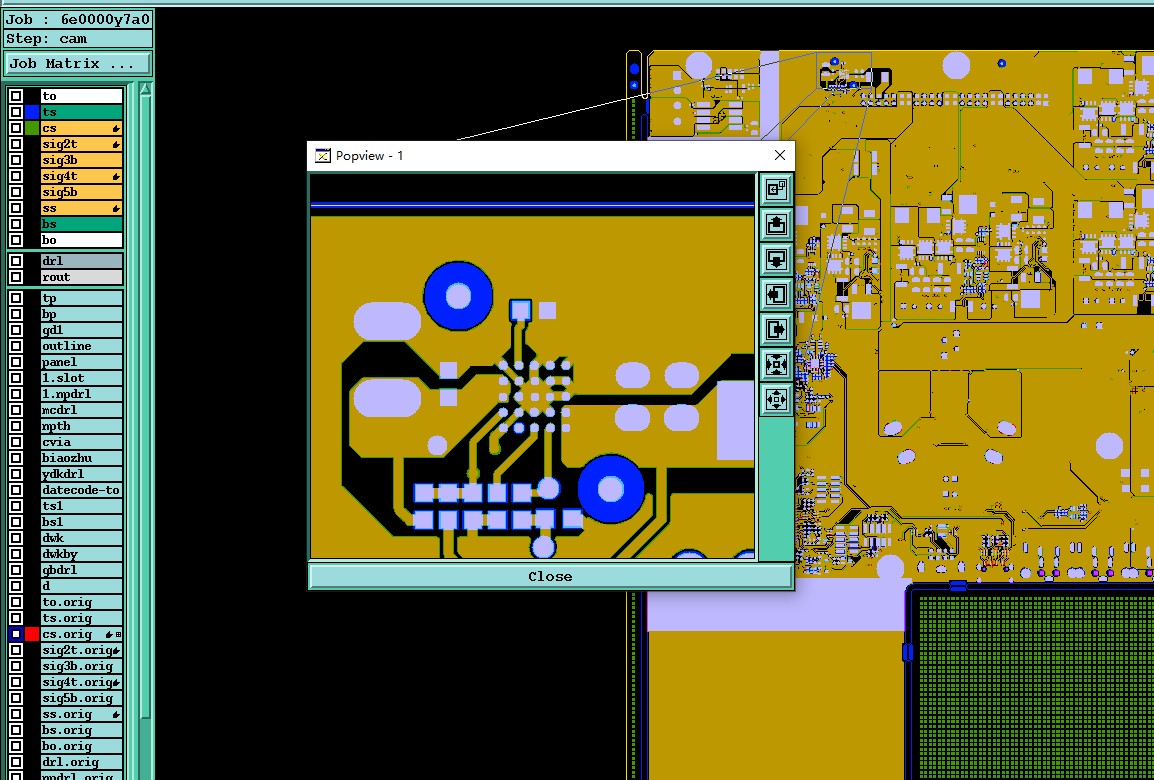Click the pan up icon in Popview
This screenshot has height=780, width=1154.
point(776,224)
